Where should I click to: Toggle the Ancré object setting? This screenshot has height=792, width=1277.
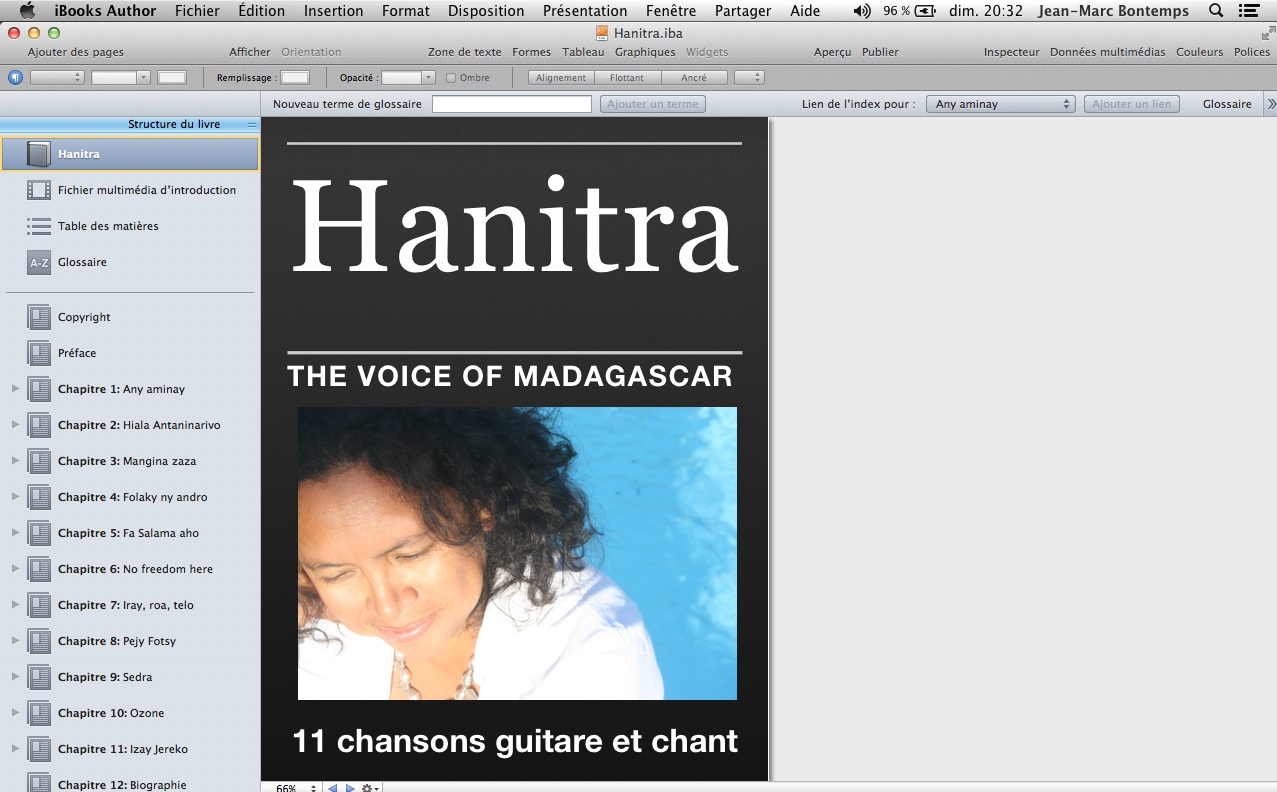(x=694, y=77)
